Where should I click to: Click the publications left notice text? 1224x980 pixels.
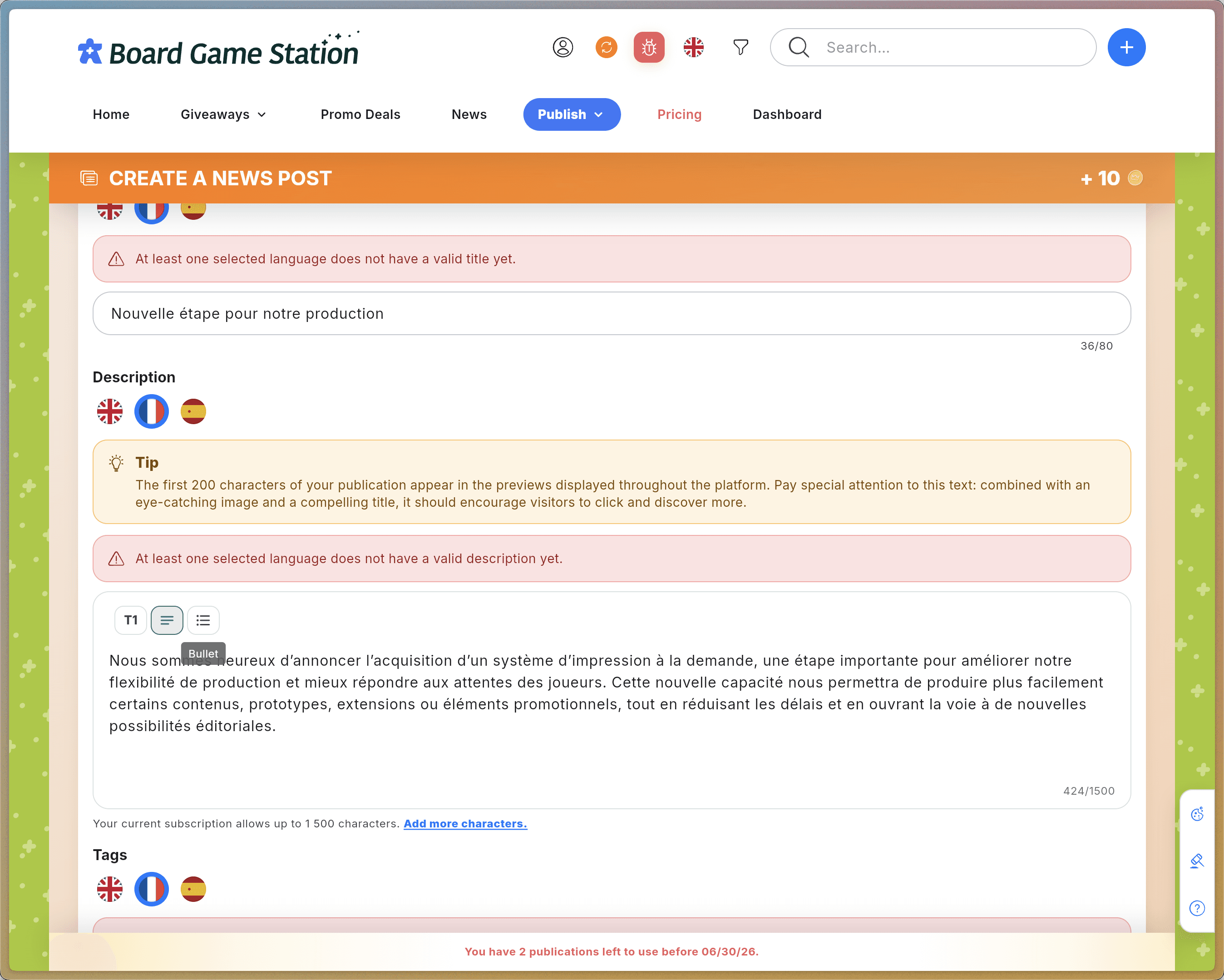click(612, 951)
